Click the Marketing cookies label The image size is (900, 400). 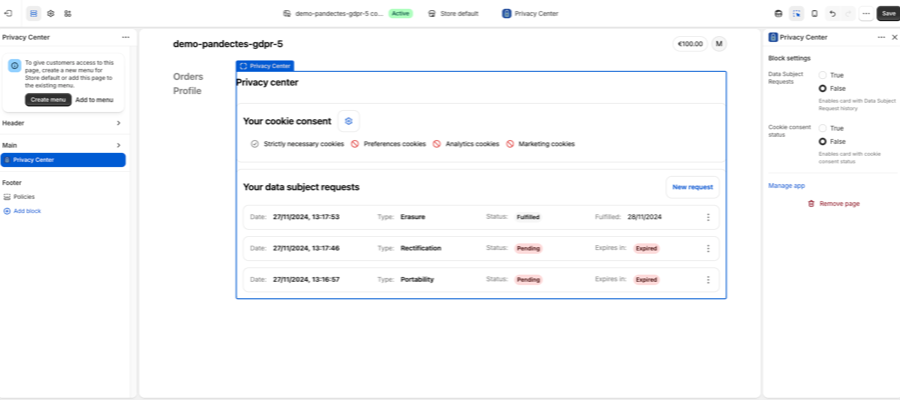[546, 144]
